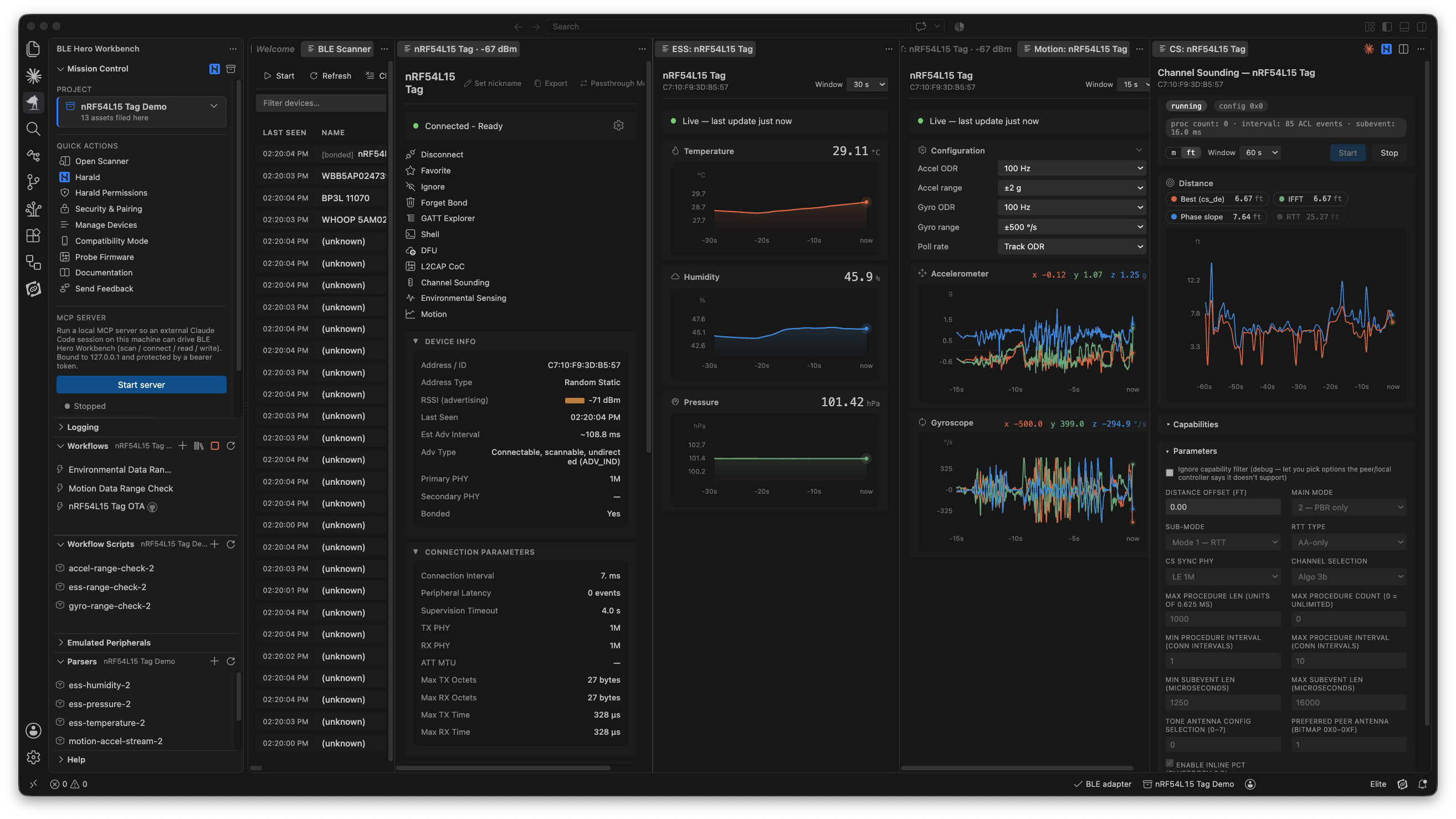The width and height of the screenshot is (1456, 819).
Task: Click the Filter devices input field
Action: [320, 103]
